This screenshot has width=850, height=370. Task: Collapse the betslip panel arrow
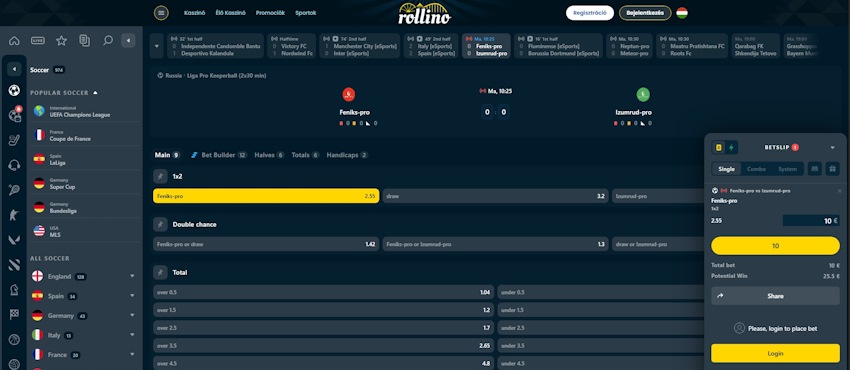click(833, 147)
